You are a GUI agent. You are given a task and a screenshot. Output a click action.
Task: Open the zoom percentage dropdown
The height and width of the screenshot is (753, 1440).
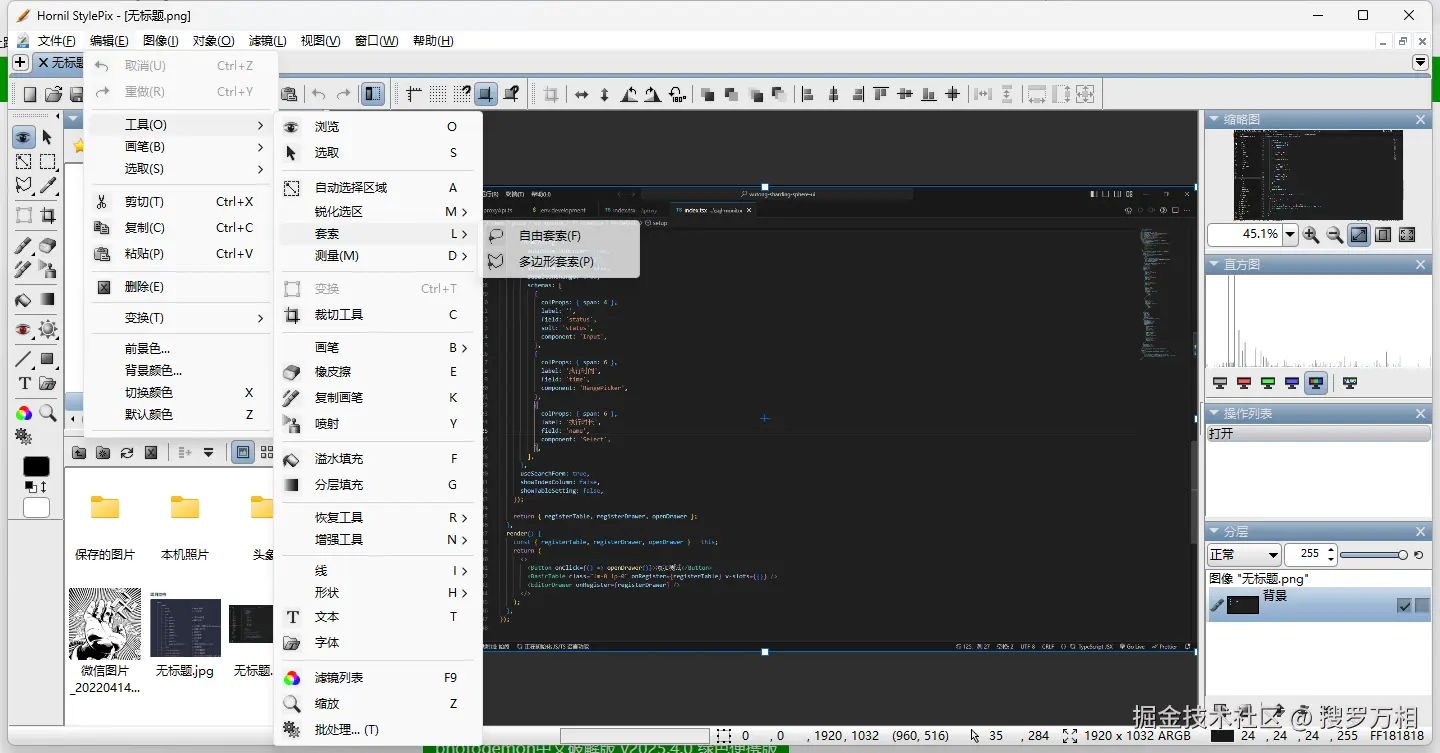click(x=1290, y=235)
